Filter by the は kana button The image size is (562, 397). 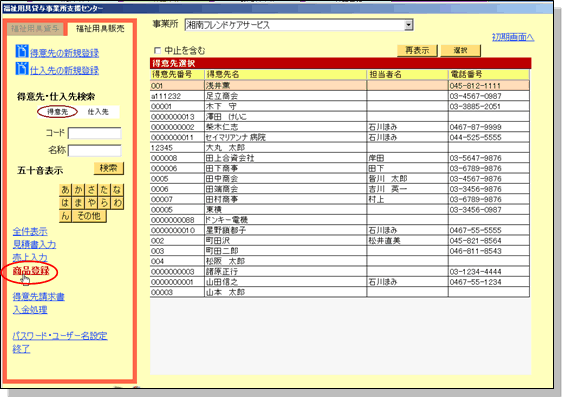click(x=65, y=203)
